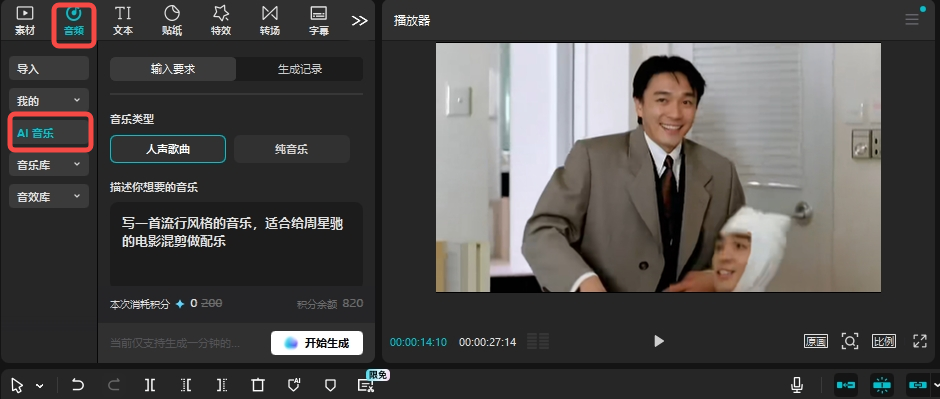Click the 当前仅支持生成一分钟的 hint text
The height and width of the screenshot is (399, 940).
175,343
